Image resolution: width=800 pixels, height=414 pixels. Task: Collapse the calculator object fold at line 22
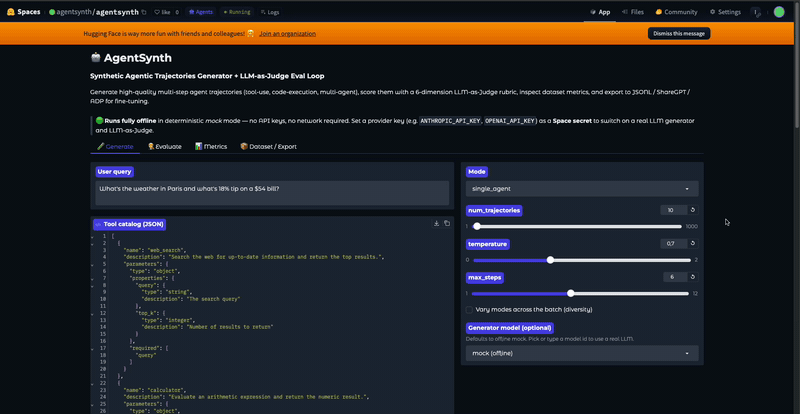point(92,382)
